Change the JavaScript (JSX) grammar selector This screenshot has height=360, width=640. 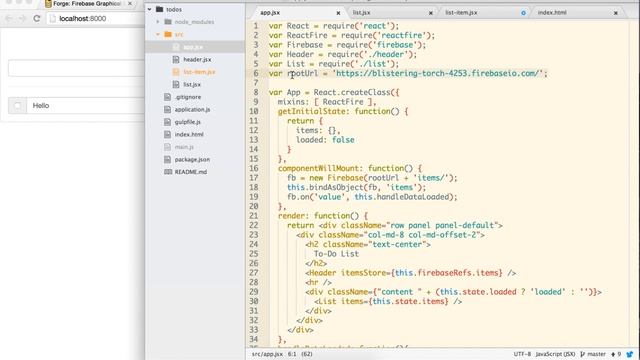pos(555,354)
